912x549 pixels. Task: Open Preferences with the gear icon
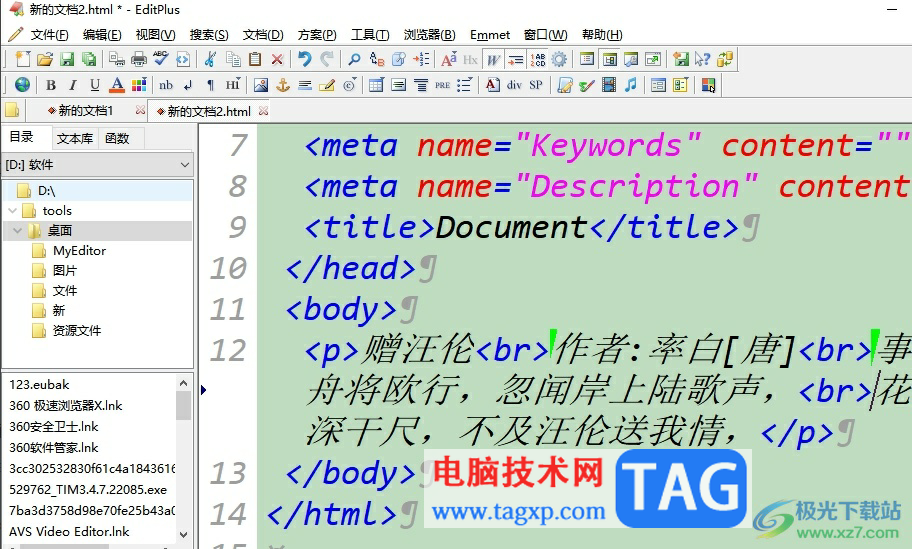pyautogui.click(x=559, y=59)
